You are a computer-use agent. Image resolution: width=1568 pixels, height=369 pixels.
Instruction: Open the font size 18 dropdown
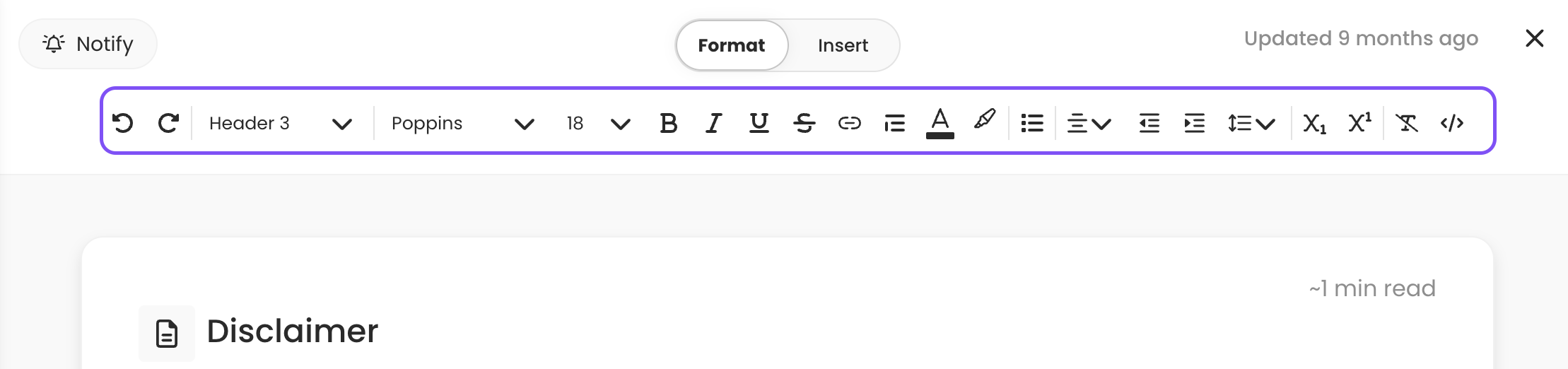(x=597, y=123)
